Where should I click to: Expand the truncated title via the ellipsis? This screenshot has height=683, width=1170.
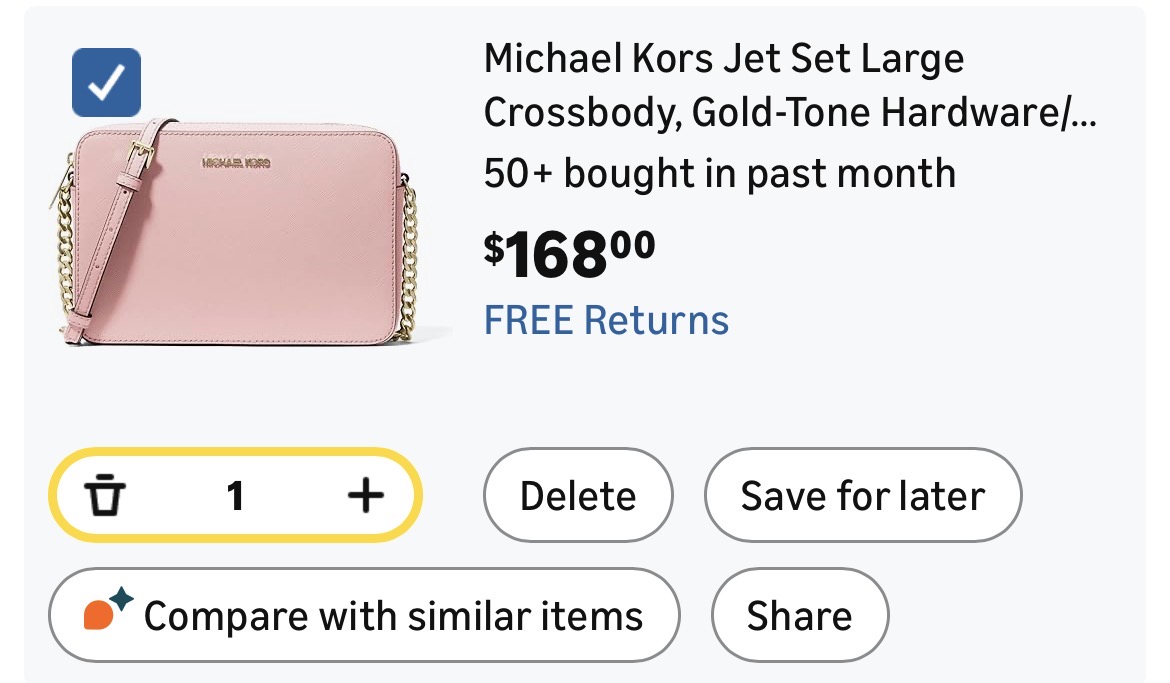click(x=1082, y=114)
